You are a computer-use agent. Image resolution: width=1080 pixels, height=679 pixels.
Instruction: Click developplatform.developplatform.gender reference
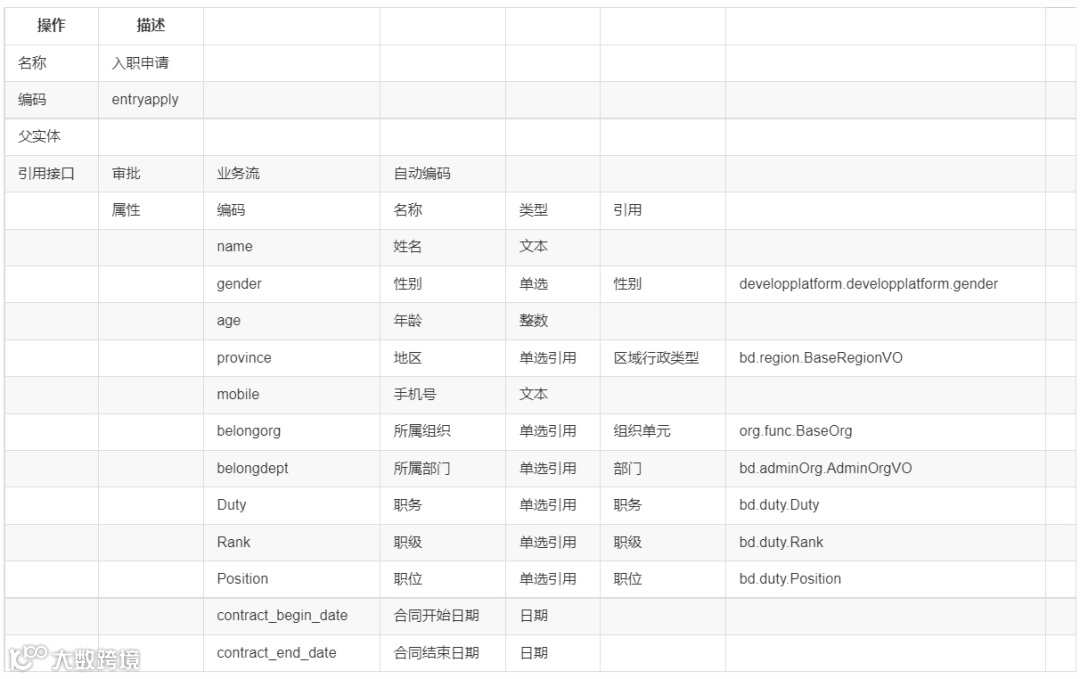click(868, 284)
